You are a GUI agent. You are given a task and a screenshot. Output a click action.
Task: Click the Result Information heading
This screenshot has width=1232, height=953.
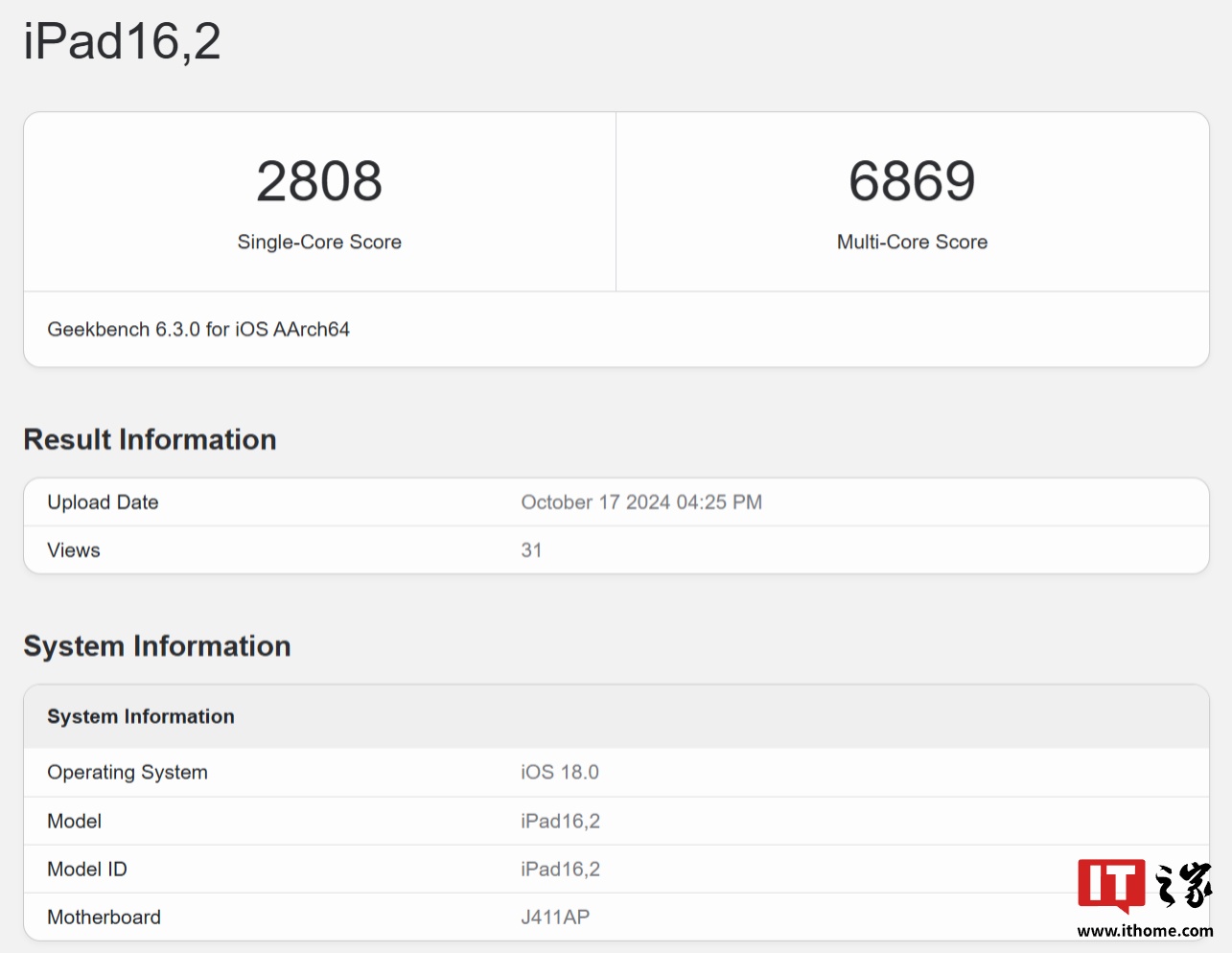(x=150, y=439)
